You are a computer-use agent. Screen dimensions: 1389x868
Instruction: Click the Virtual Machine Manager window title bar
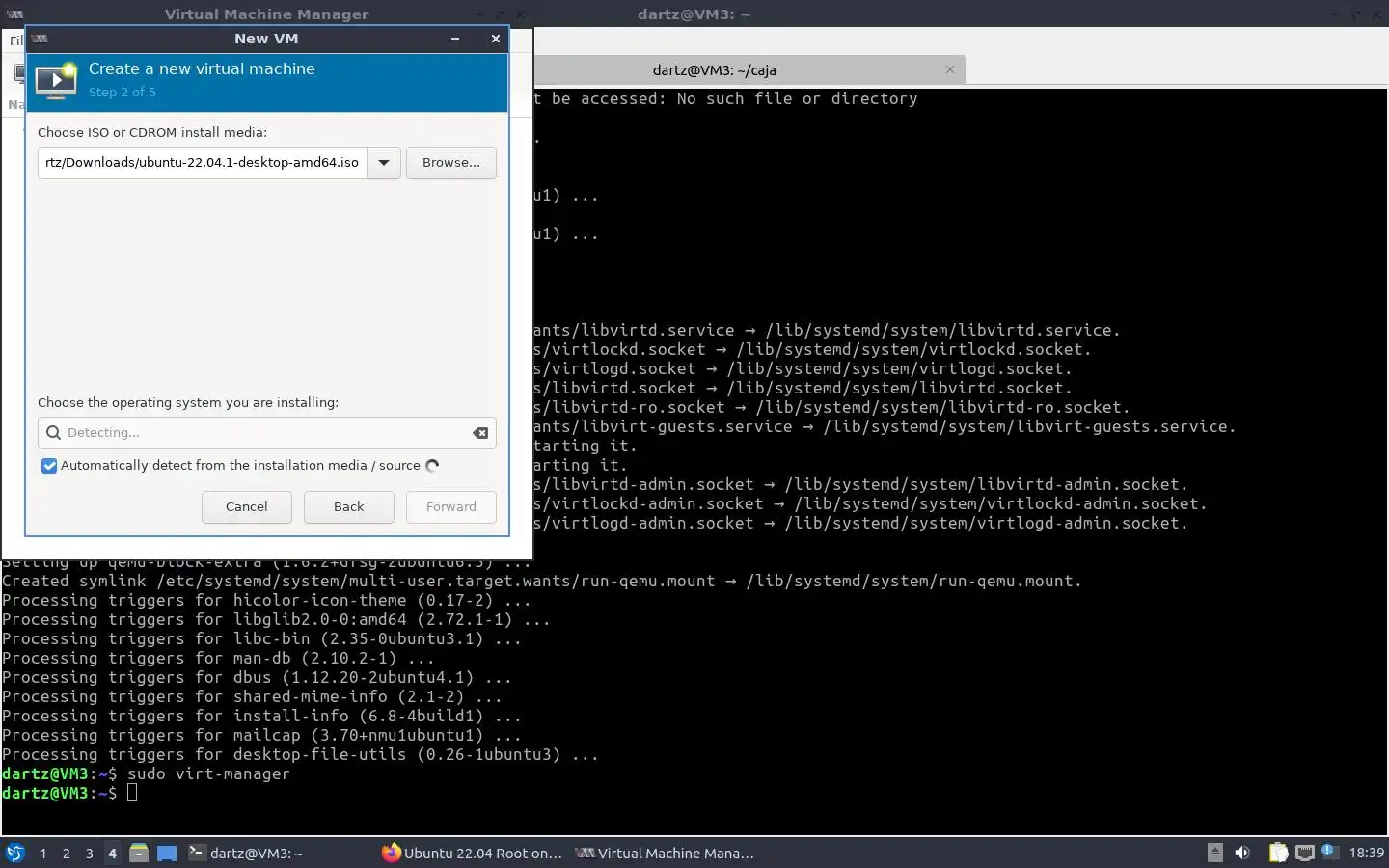pyautogui.click(x=266, y=14)
